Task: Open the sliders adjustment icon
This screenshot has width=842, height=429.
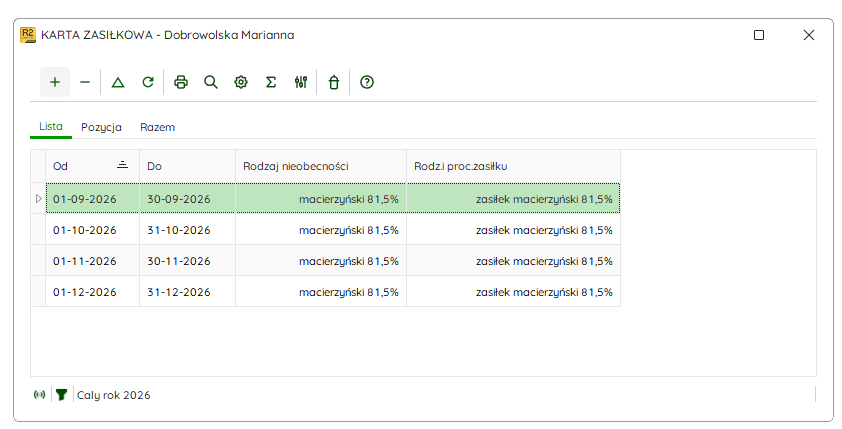Action: 301,82
